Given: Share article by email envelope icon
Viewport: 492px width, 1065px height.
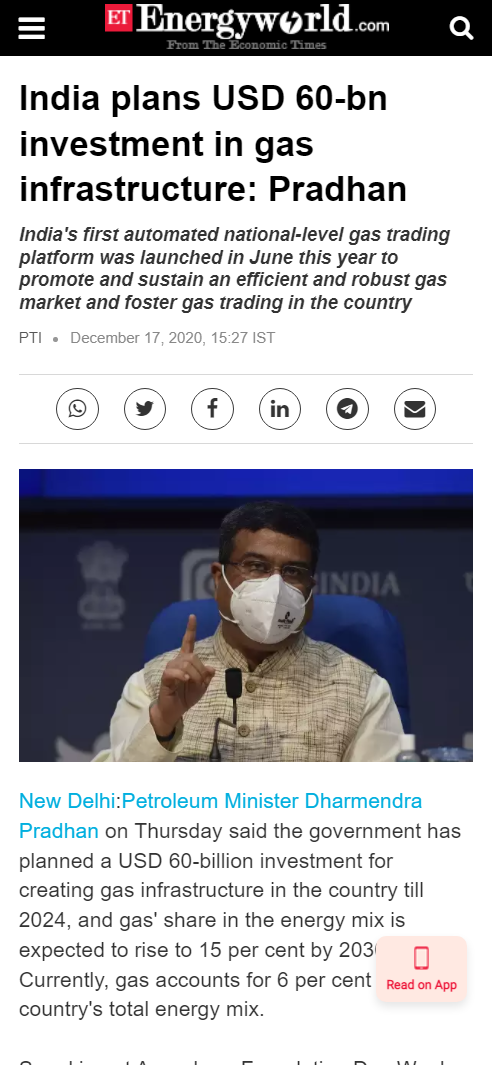Looking at the screenshot, I should click(415, 409).
